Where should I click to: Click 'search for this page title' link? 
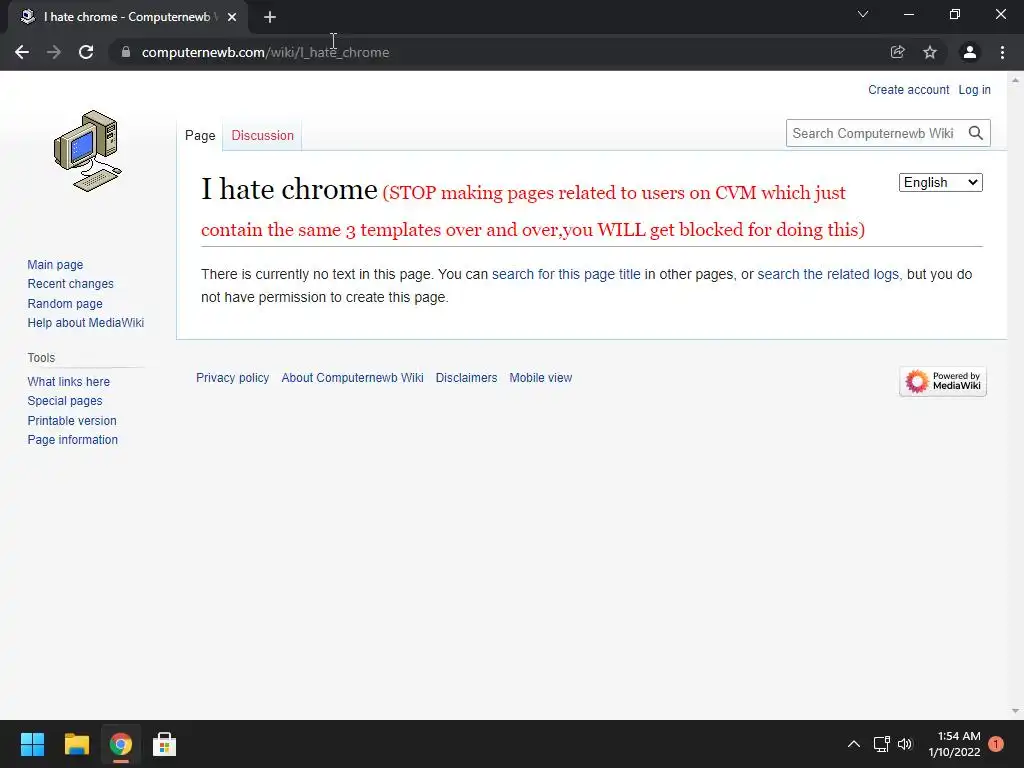pyautogui.click(x=566, y=274)
